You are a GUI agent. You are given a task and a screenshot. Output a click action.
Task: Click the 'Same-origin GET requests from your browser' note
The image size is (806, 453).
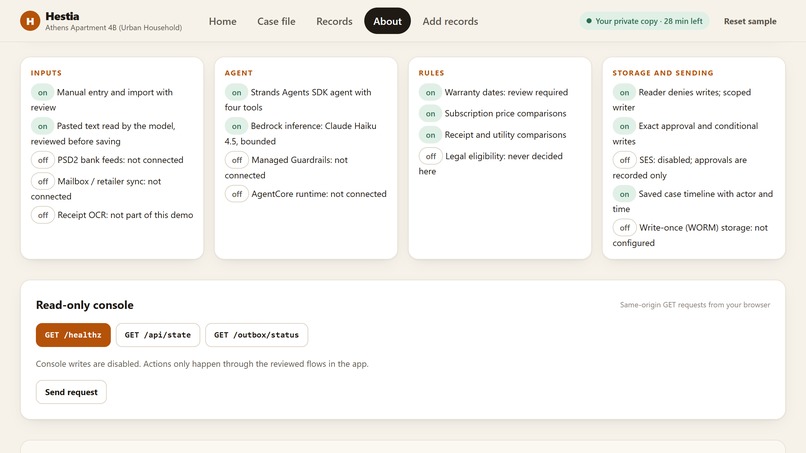tap(695, 305)
